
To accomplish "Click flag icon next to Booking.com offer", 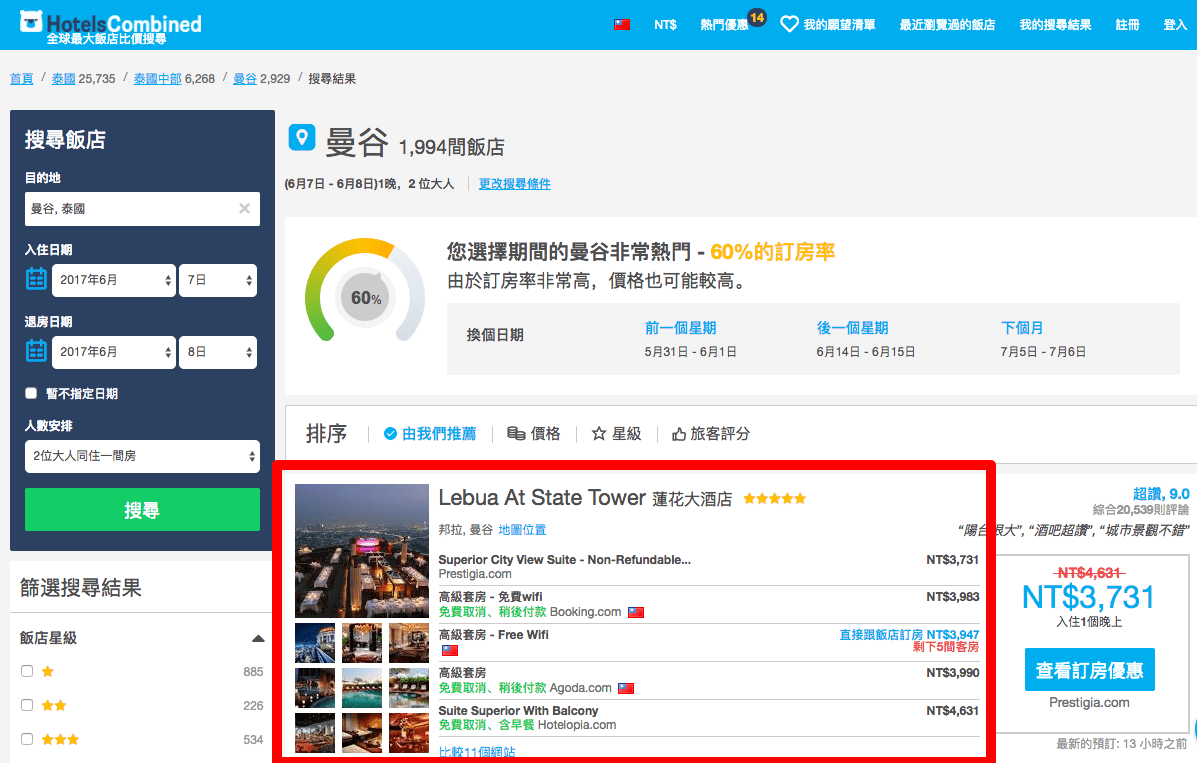I will click(x=636, y=612).
